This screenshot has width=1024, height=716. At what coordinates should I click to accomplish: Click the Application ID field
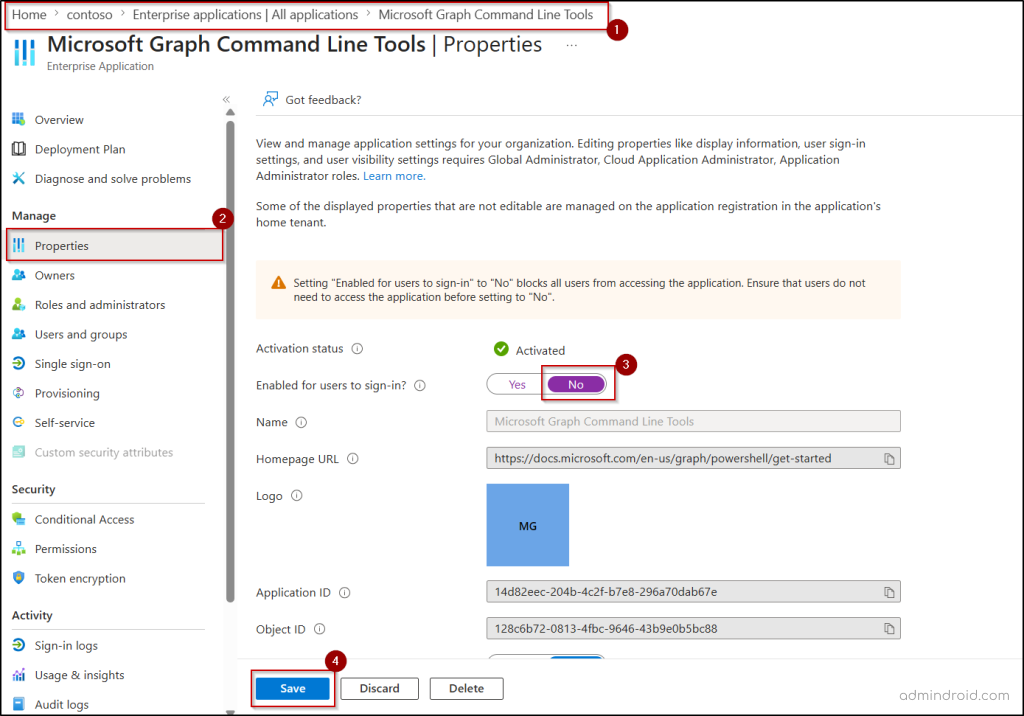(693, 591)
